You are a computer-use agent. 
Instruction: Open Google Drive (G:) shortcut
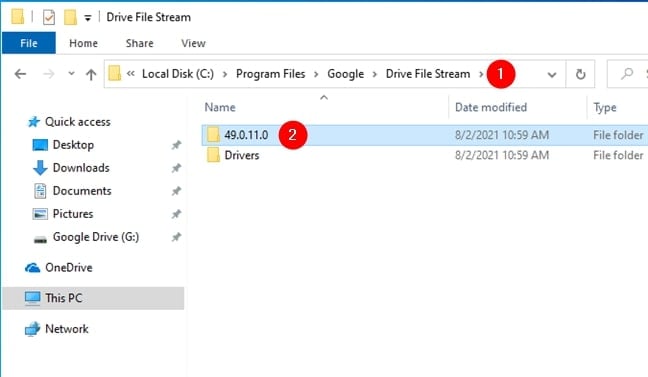point(96,237)
